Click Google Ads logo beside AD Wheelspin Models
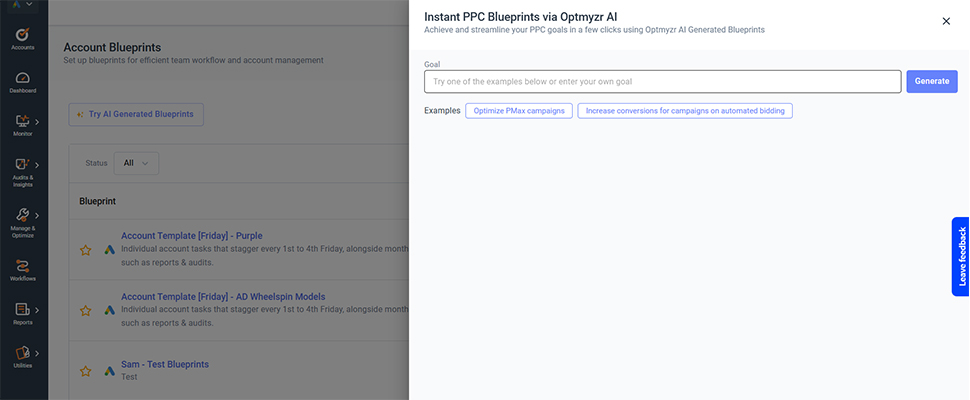Screen dimensions: 970x400 pyautogui.click(x=109, y=310)
